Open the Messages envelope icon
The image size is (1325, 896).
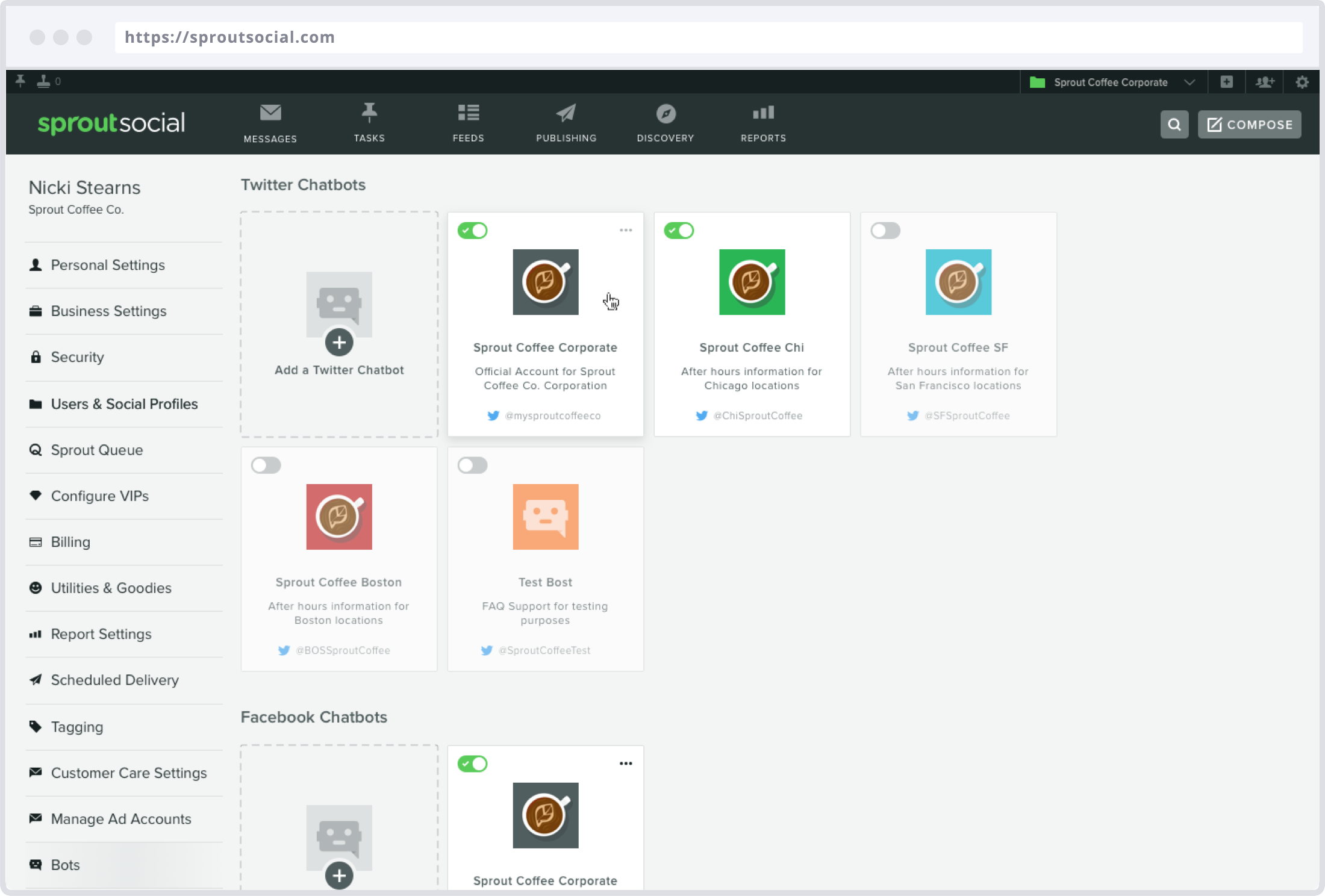pyautogui.click(x=270, y=113)
